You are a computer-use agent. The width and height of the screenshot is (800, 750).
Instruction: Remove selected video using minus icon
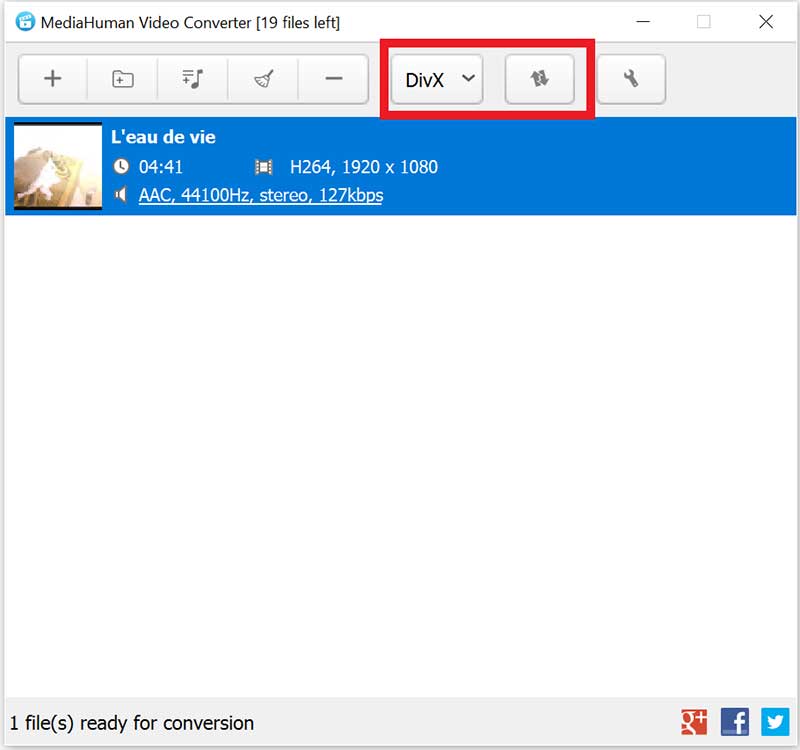(333, 79)
